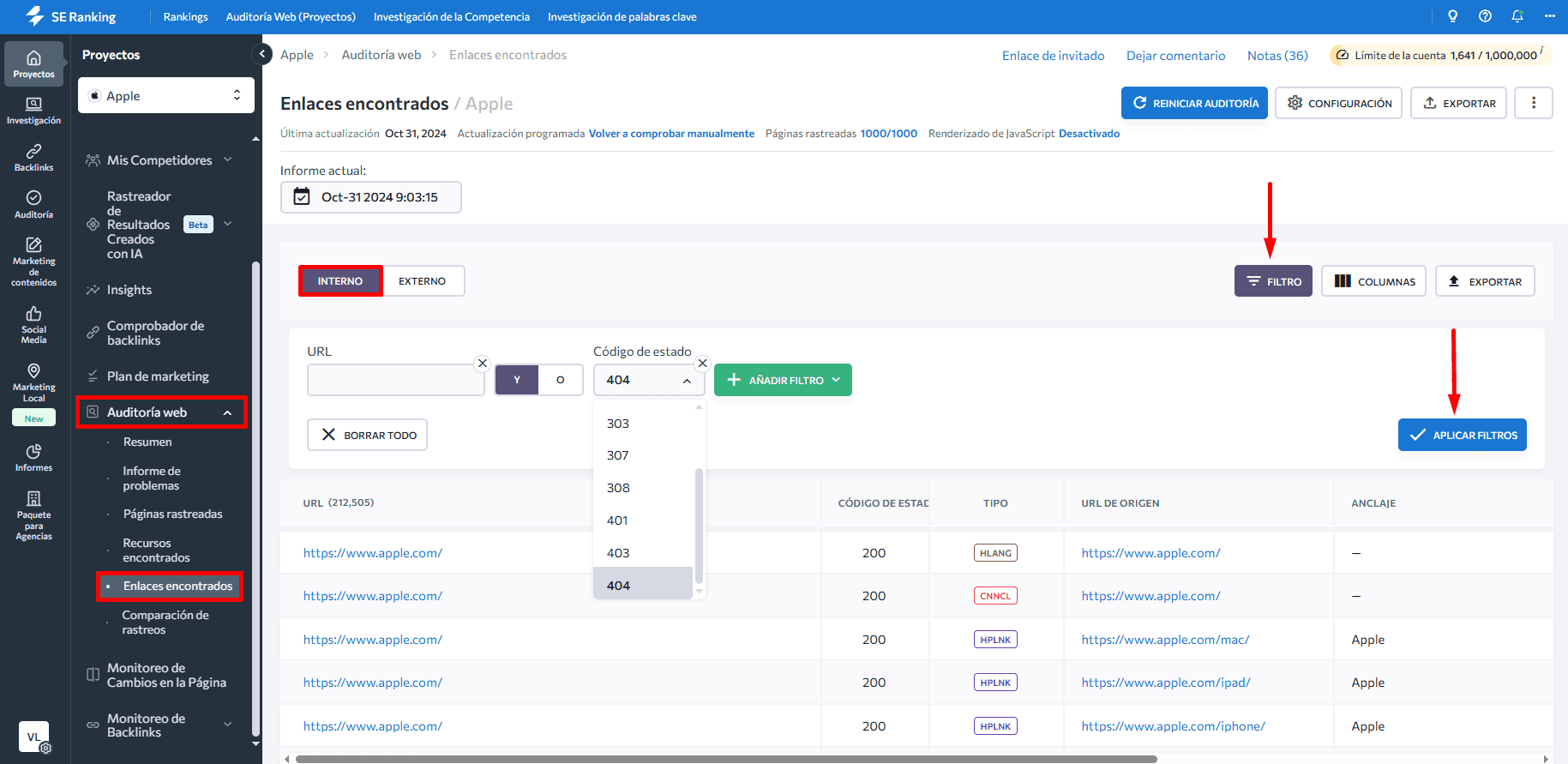
Task: Switch to the Interno tab
Action: tap(340, 281)
